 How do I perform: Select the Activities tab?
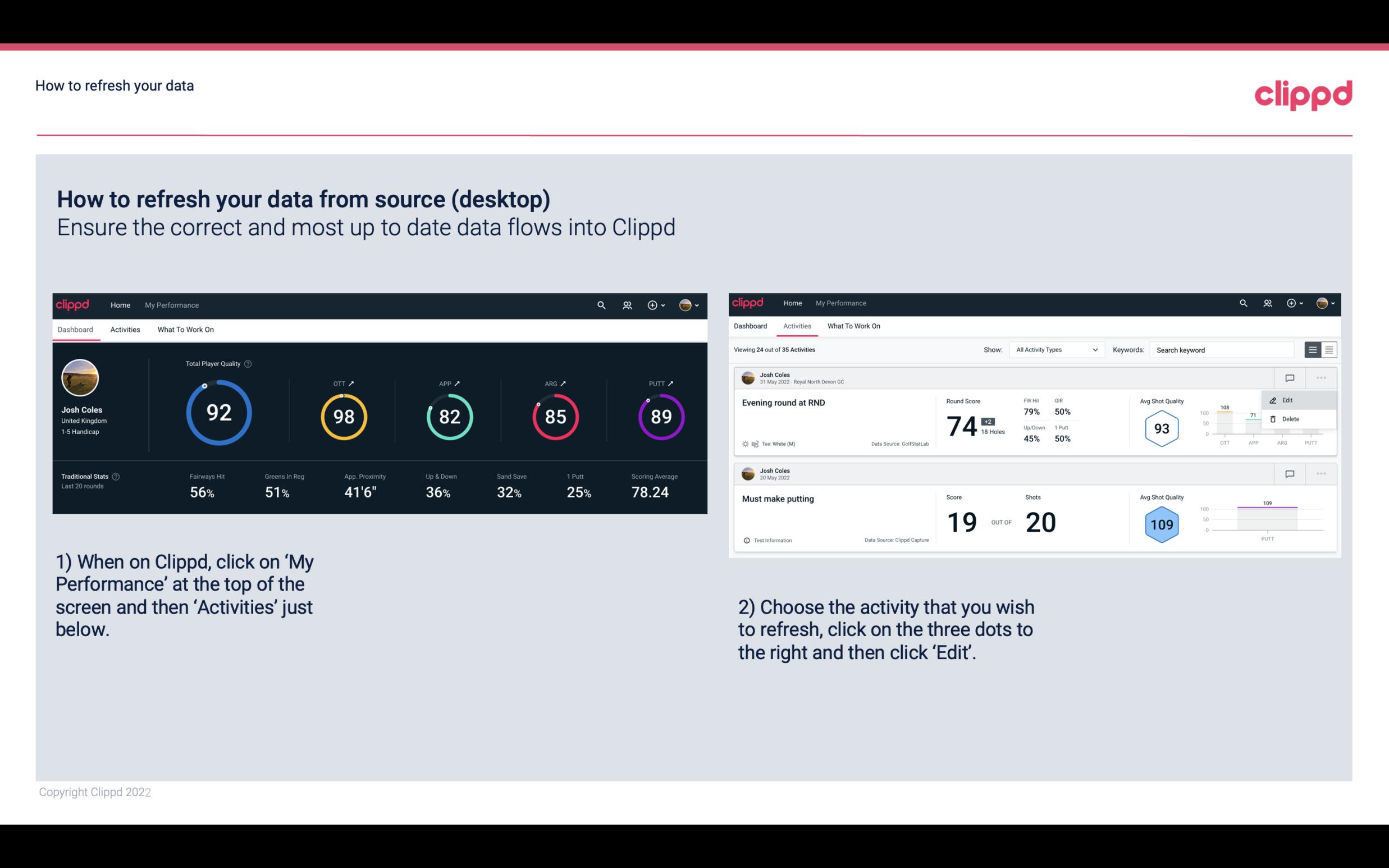tap(124, 329)
